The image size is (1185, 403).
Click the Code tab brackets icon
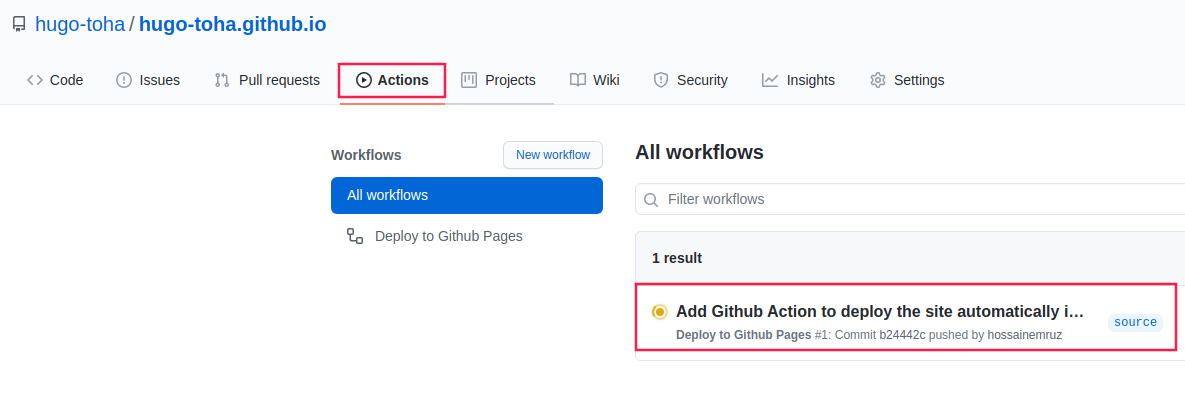click(x=35, y=80)
